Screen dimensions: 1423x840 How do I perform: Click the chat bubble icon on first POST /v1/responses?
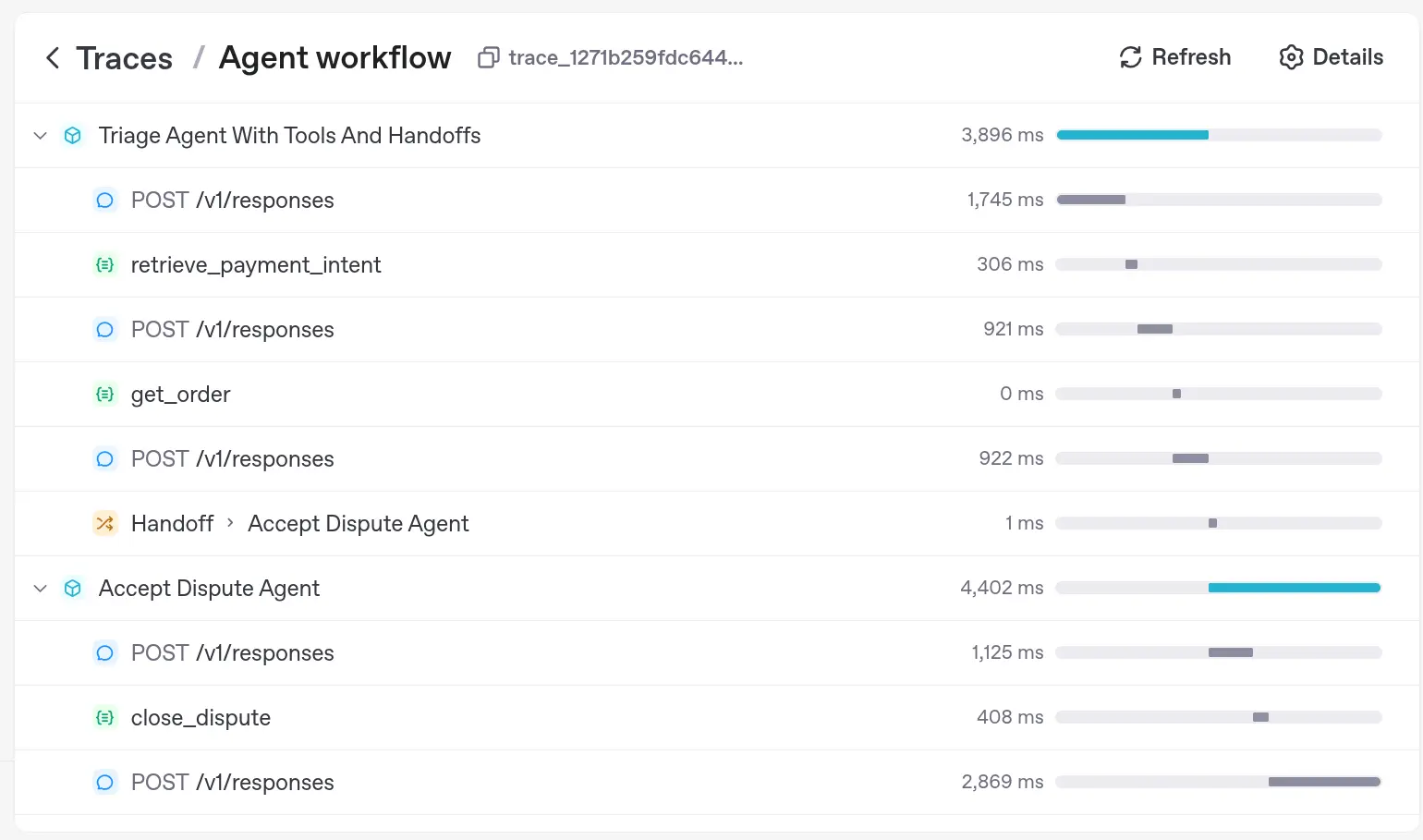tap(104, 200)
